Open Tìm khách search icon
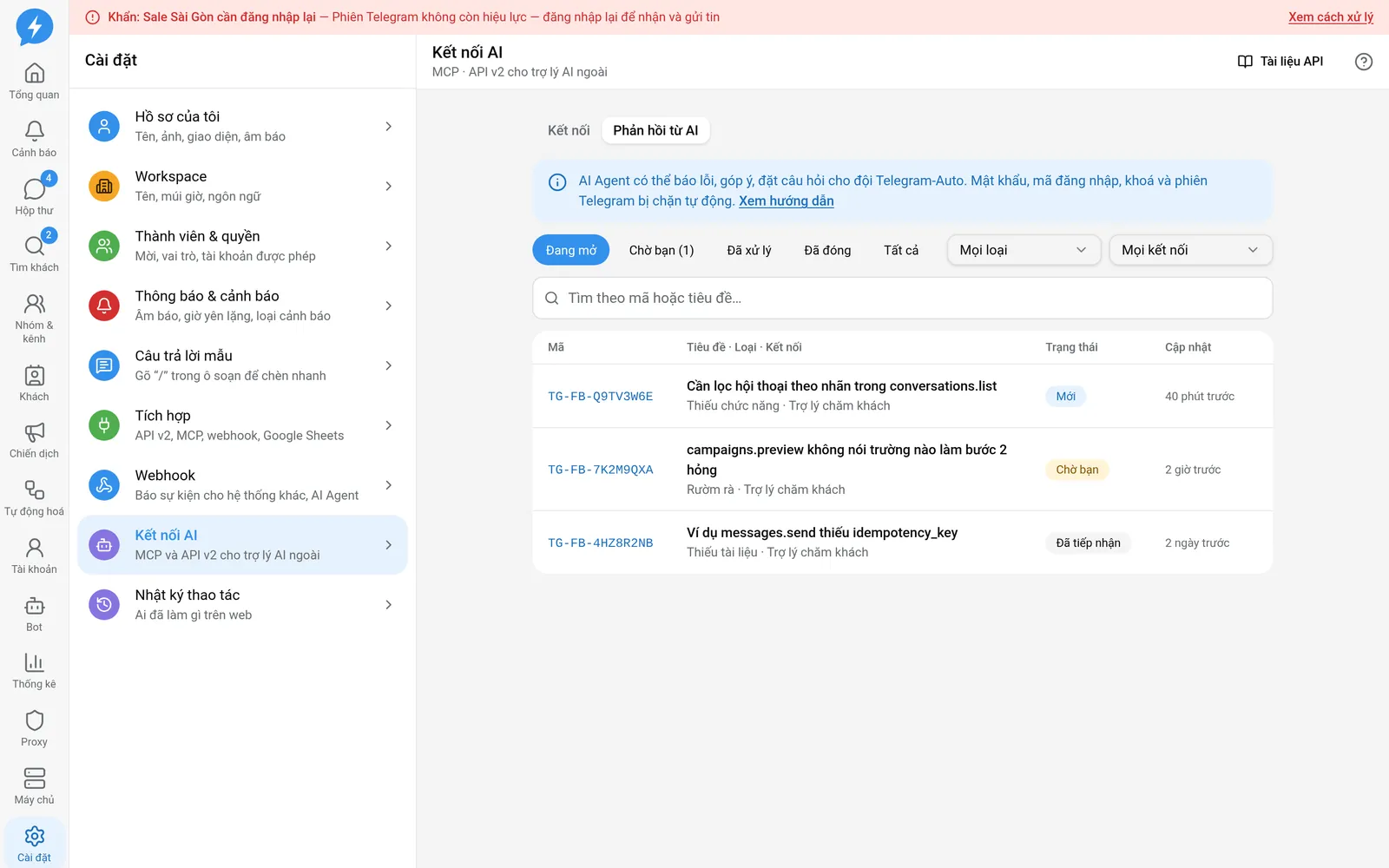Screen dimensions: 1389x868 click(34, 254)
